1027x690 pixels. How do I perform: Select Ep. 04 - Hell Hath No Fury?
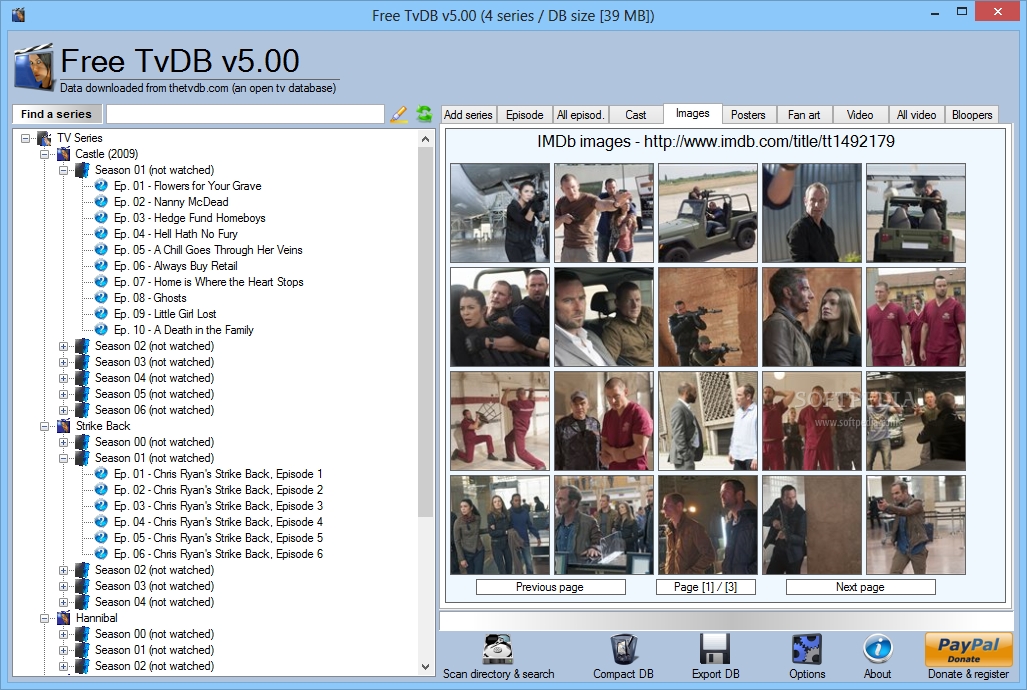(176, 234)
